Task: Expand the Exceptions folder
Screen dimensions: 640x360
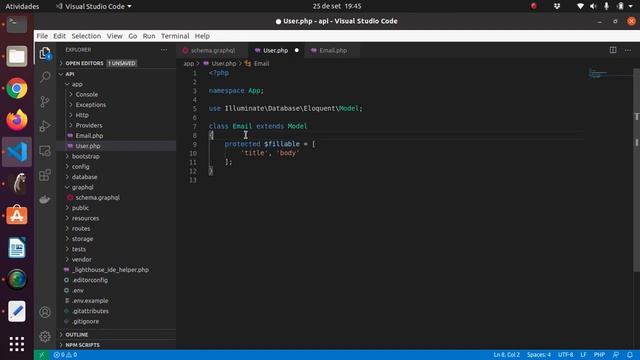Action: pos(91,104)
